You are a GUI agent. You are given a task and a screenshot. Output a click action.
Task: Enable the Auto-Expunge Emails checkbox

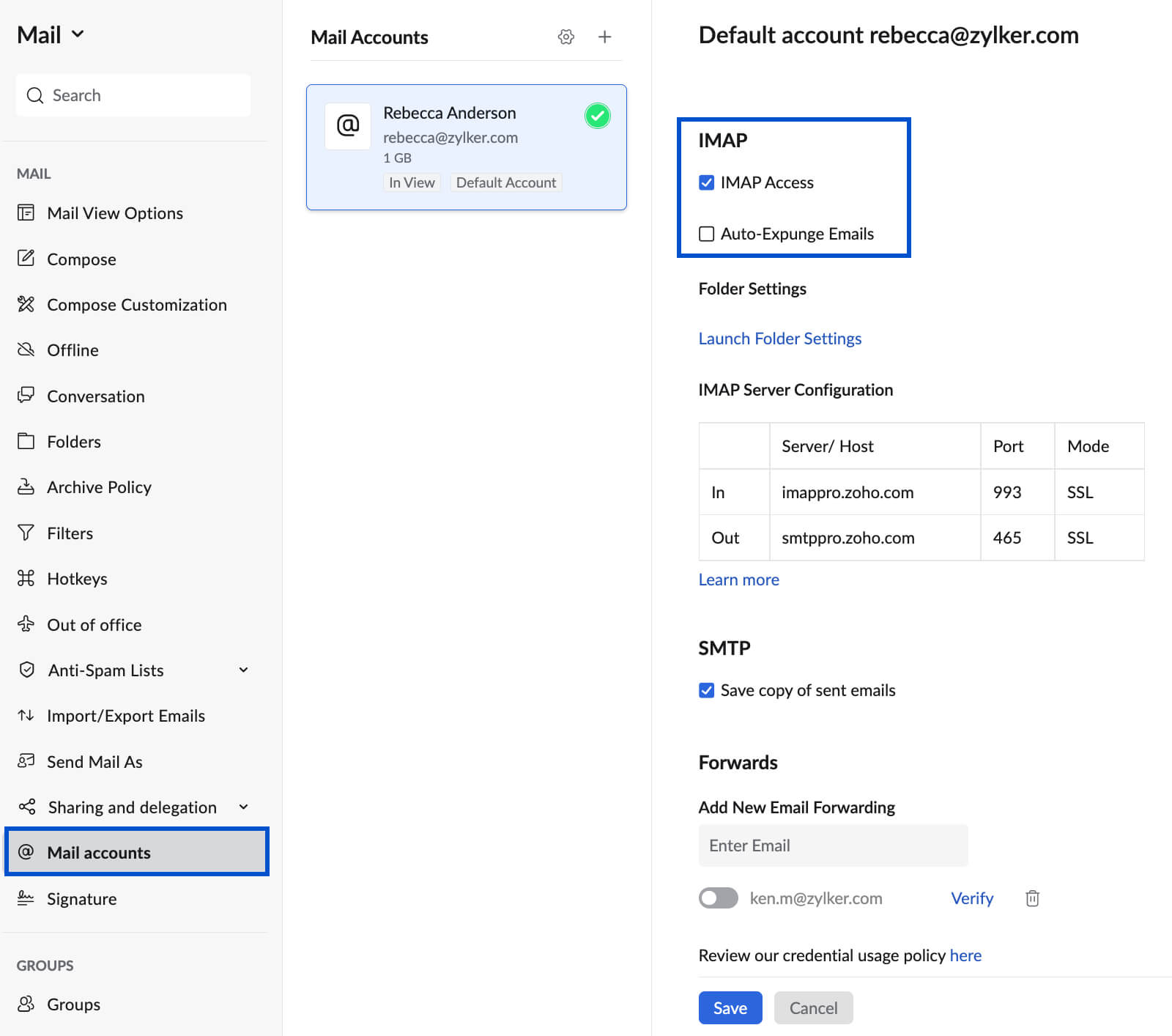(x=706, y=234)
